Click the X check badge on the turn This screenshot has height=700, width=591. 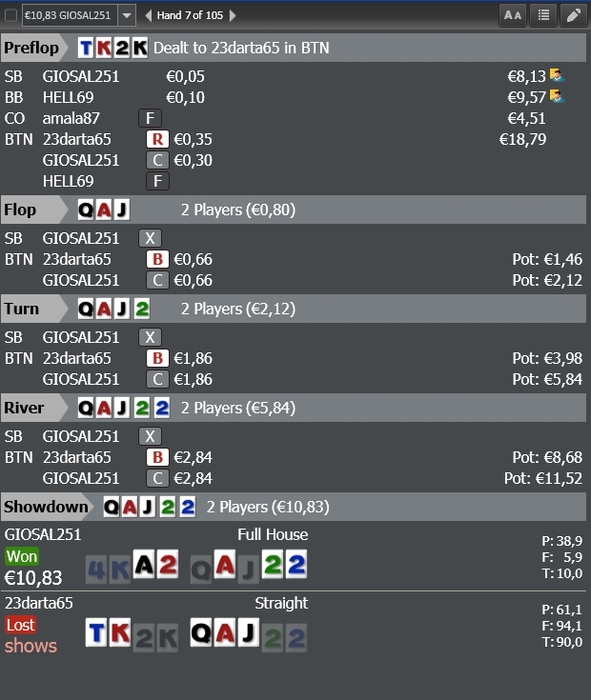pos(150,338)
